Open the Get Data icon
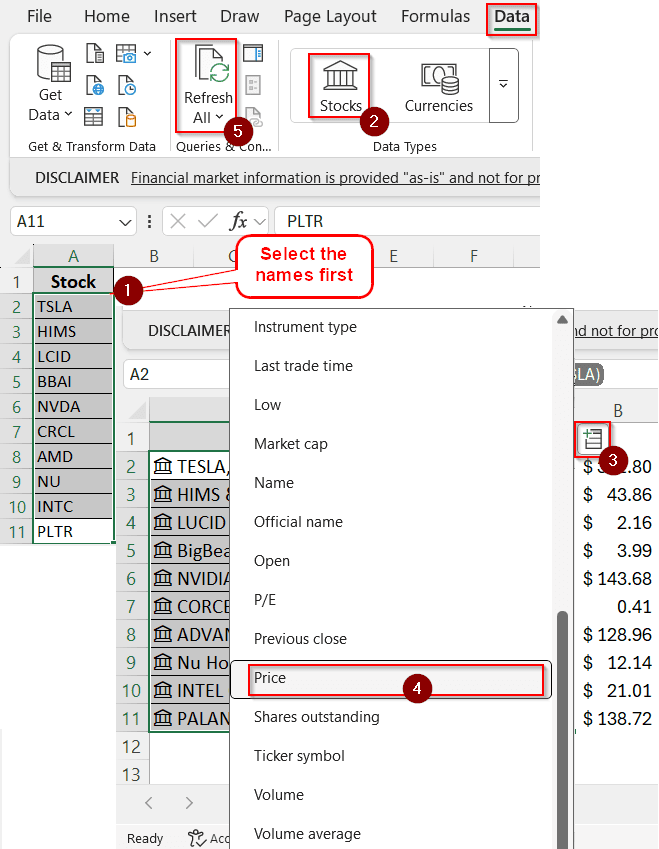Viewport: 659px width, 849px height. [53, 63]
